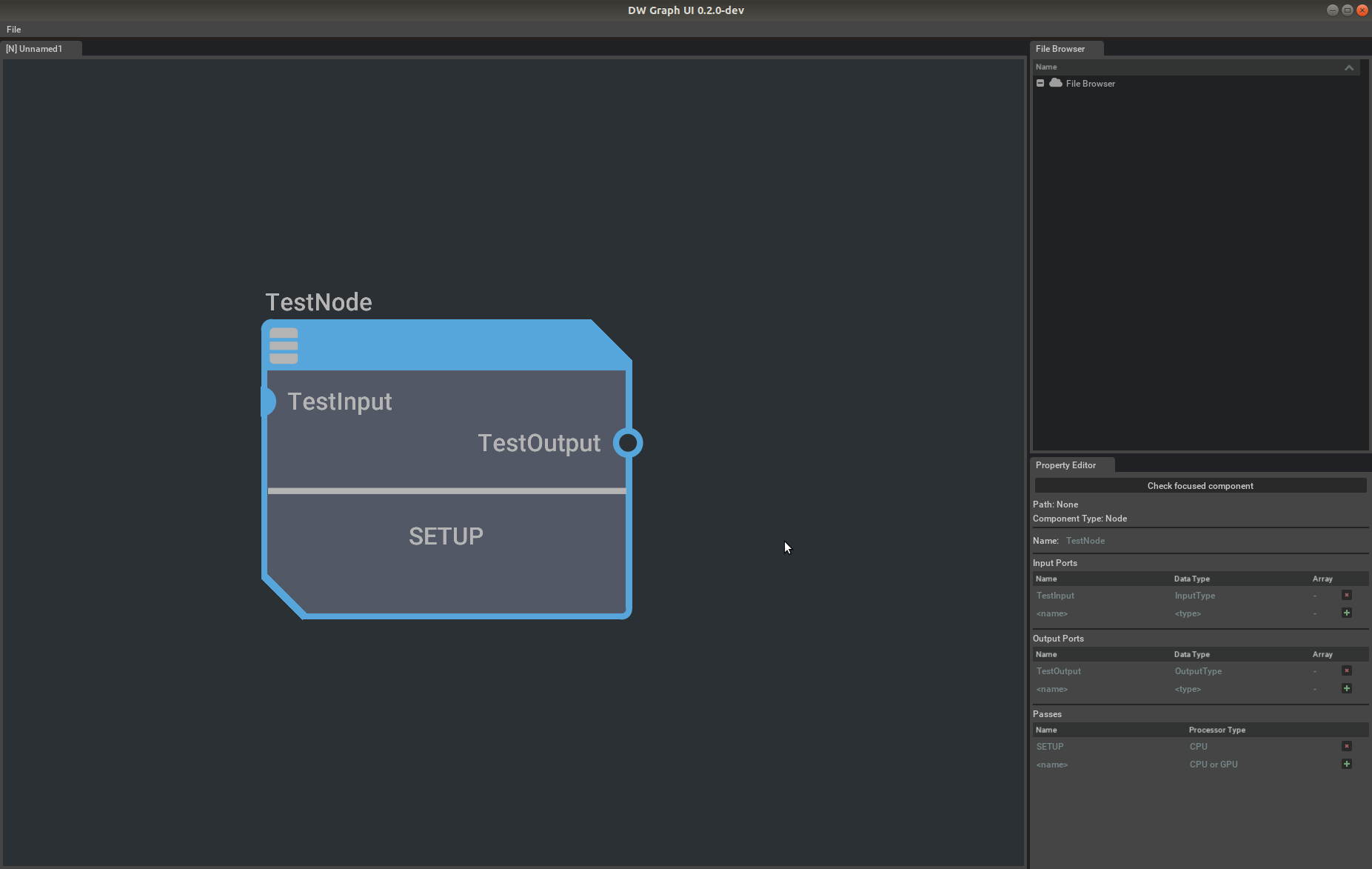Select the SETUP pass on the node

[446, 536]
